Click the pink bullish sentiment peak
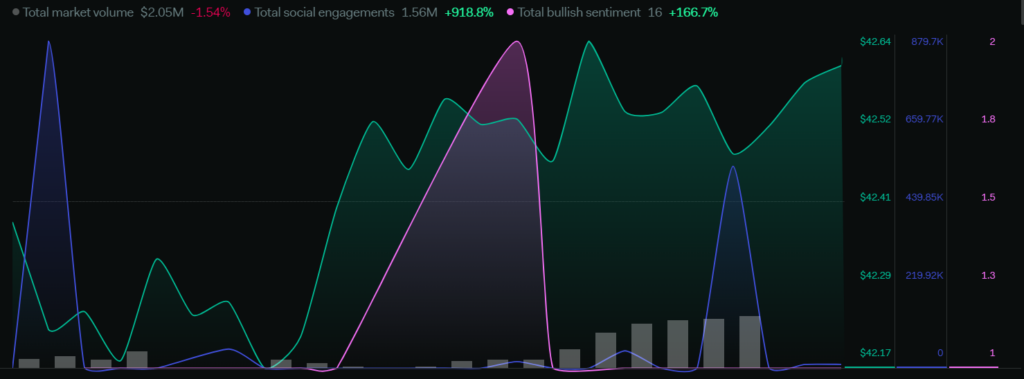The height and width of the screenshot is (379, 1024). coord(517,42)
